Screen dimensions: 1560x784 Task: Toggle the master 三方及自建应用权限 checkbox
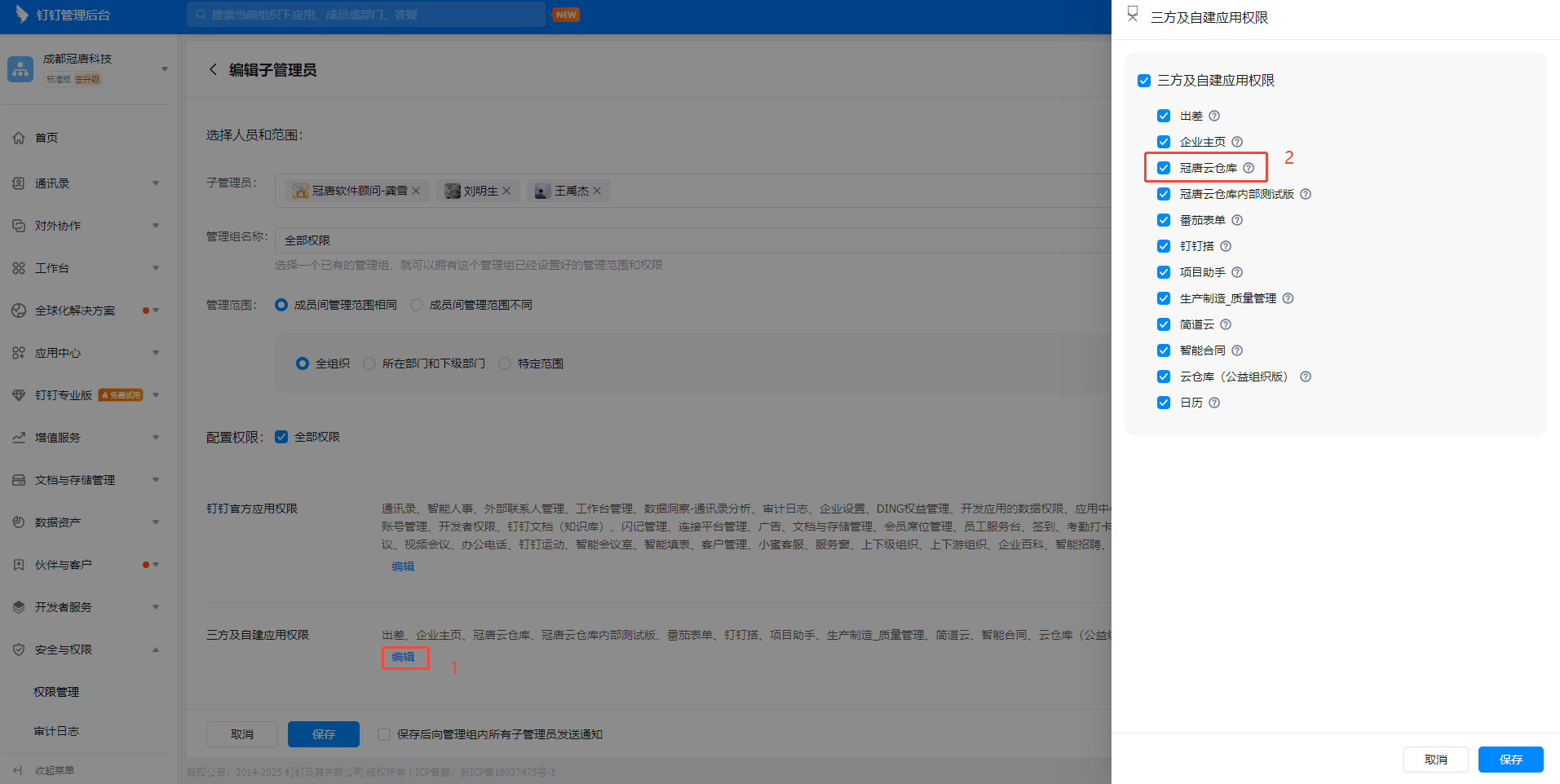tap(1144, 81)
